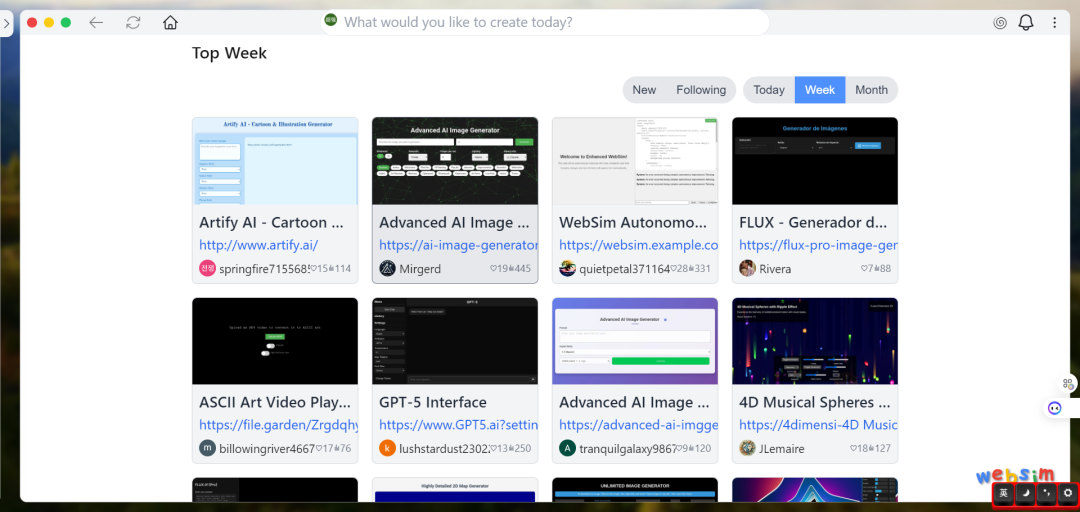1080x512 pixels.
Task: Open the floating apps grid icon
Action: pyautogui.click(x=1068, y=384)
